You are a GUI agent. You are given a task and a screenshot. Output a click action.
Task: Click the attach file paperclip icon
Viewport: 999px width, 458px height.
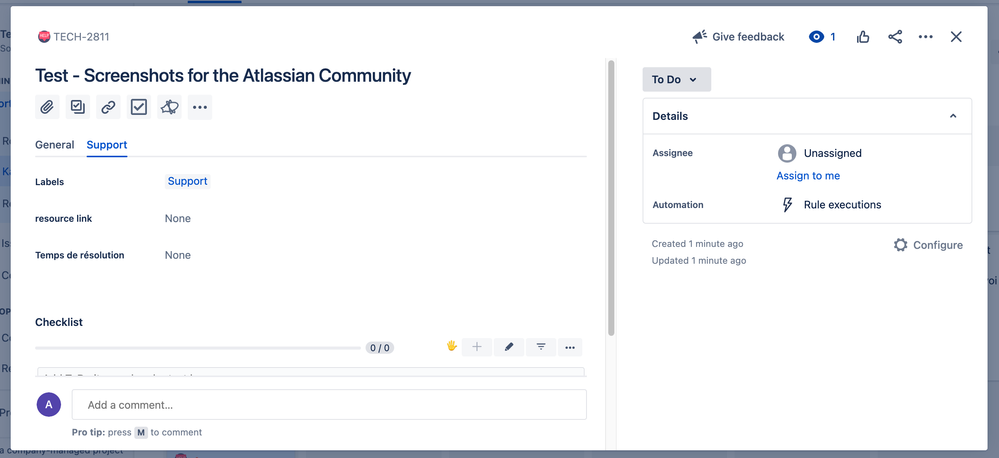point(47,107)
